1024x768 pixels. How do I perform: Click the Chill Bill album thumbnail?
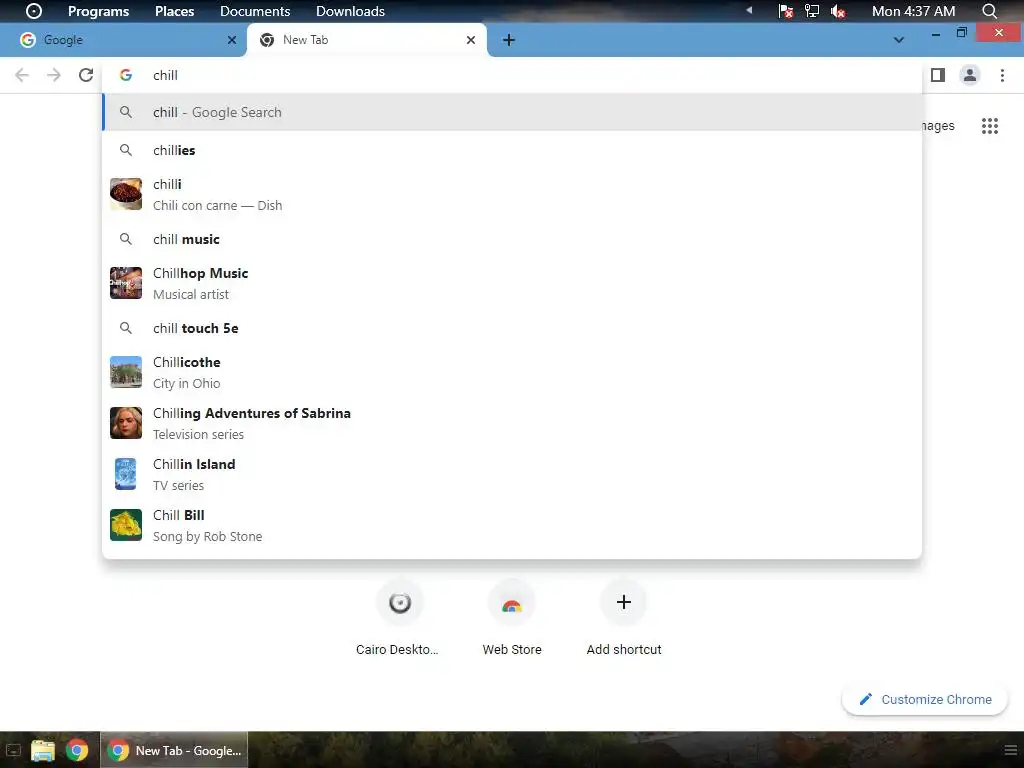click(125, 524)
